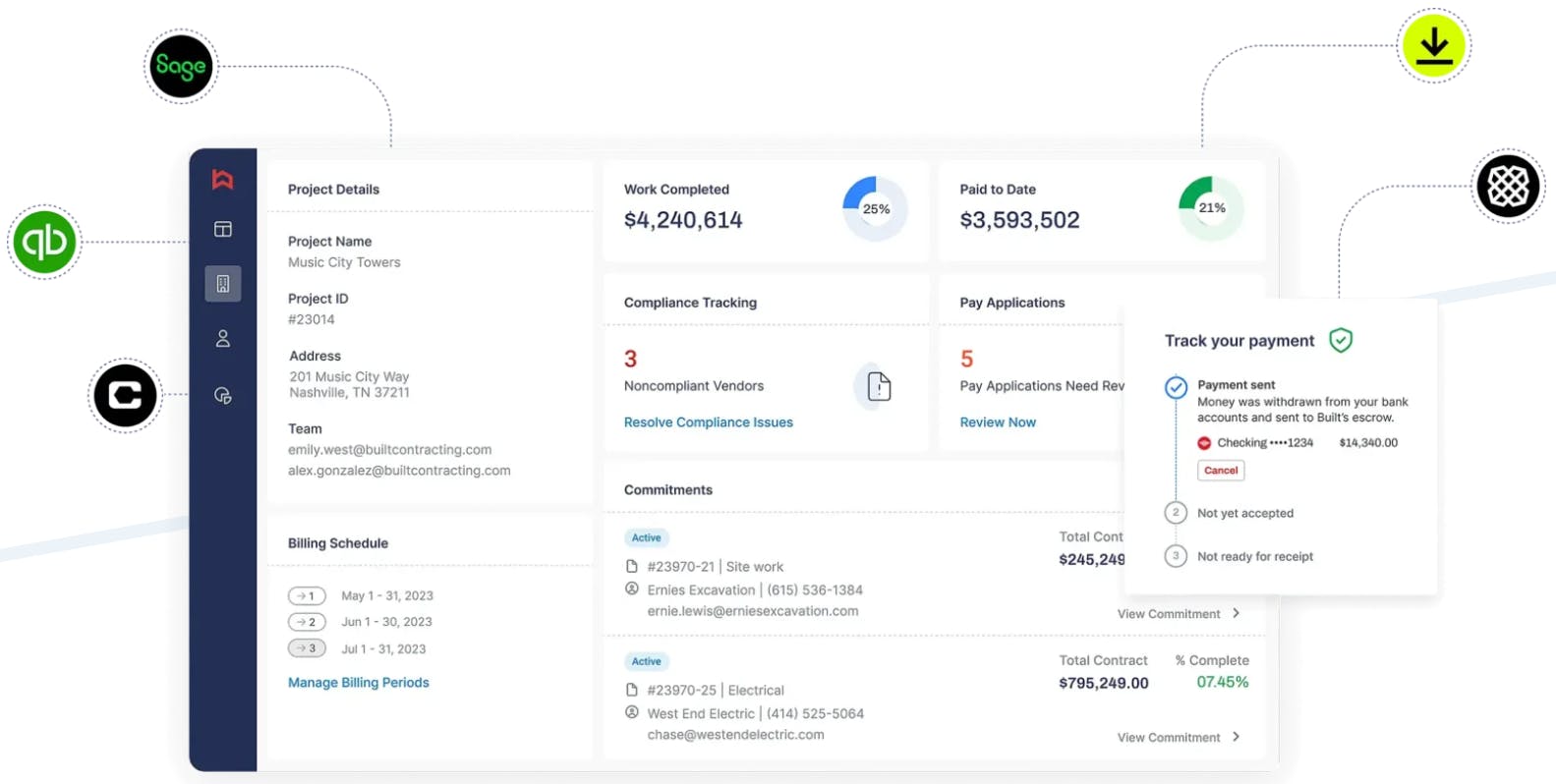Open the dashboard layout icon in sidebar
The height and width of the screenshot is (784, 1556).
point(223,230)
